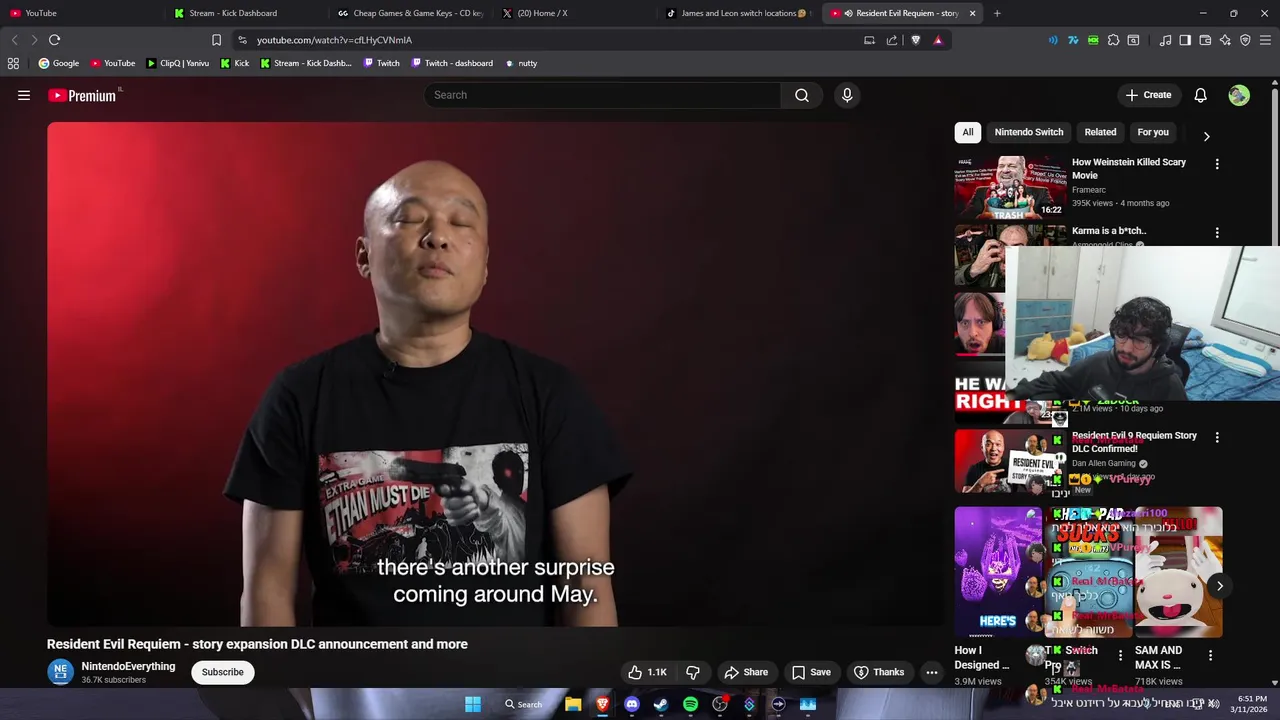Save the video to a playlist
This screenshot has height=720, width=1280.
pos(811,672)
